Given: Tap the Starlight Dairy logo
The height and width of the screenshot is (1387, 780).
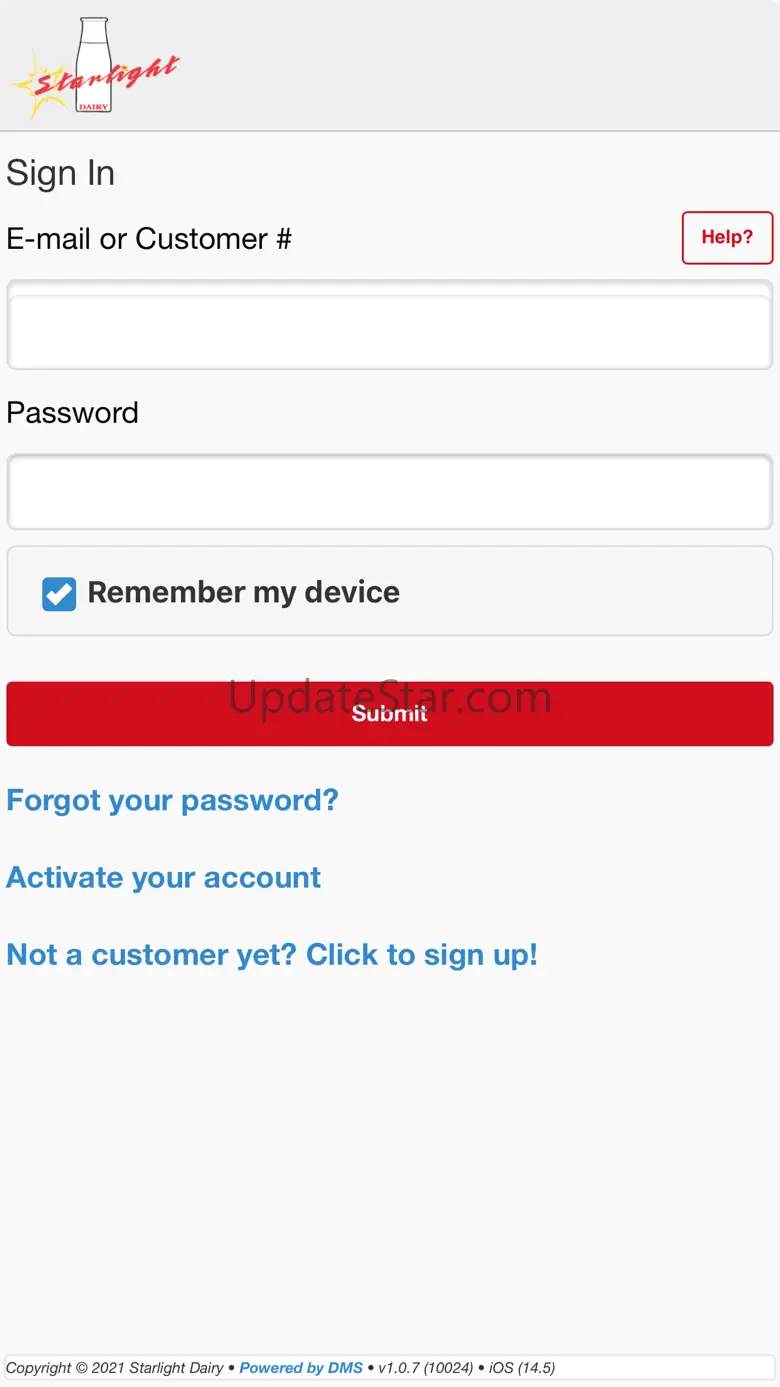Looking at the screenshot, I should click(95, 66).
